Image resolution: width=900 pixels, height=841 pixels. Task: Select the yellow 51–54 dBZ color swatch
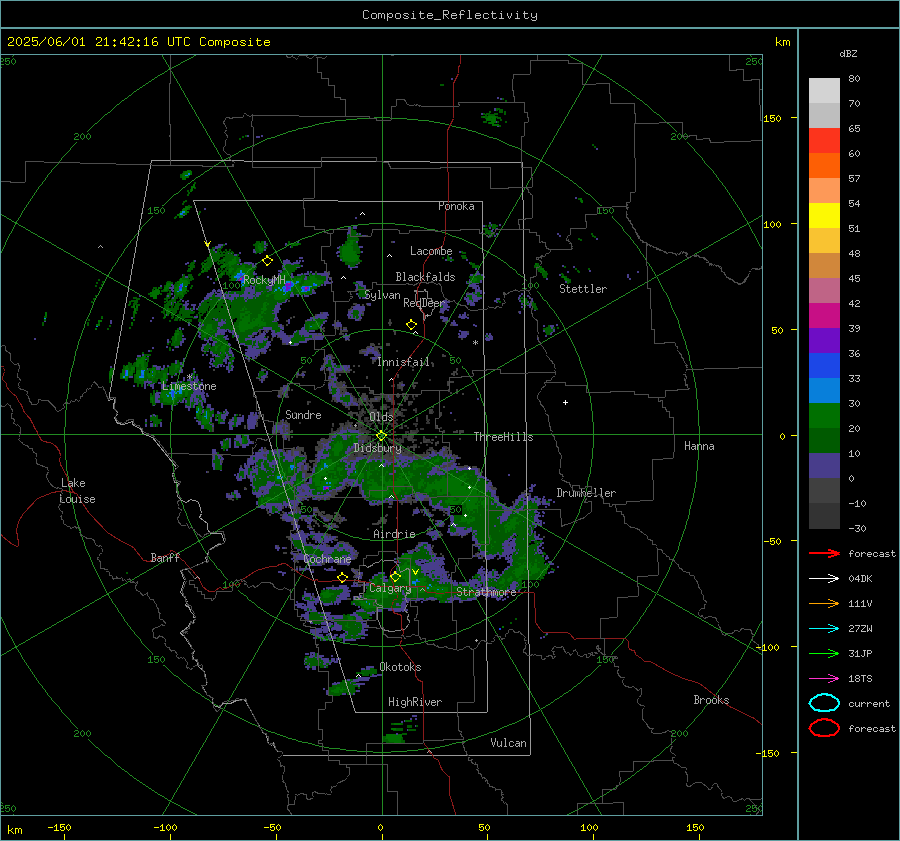coord(824,216)
